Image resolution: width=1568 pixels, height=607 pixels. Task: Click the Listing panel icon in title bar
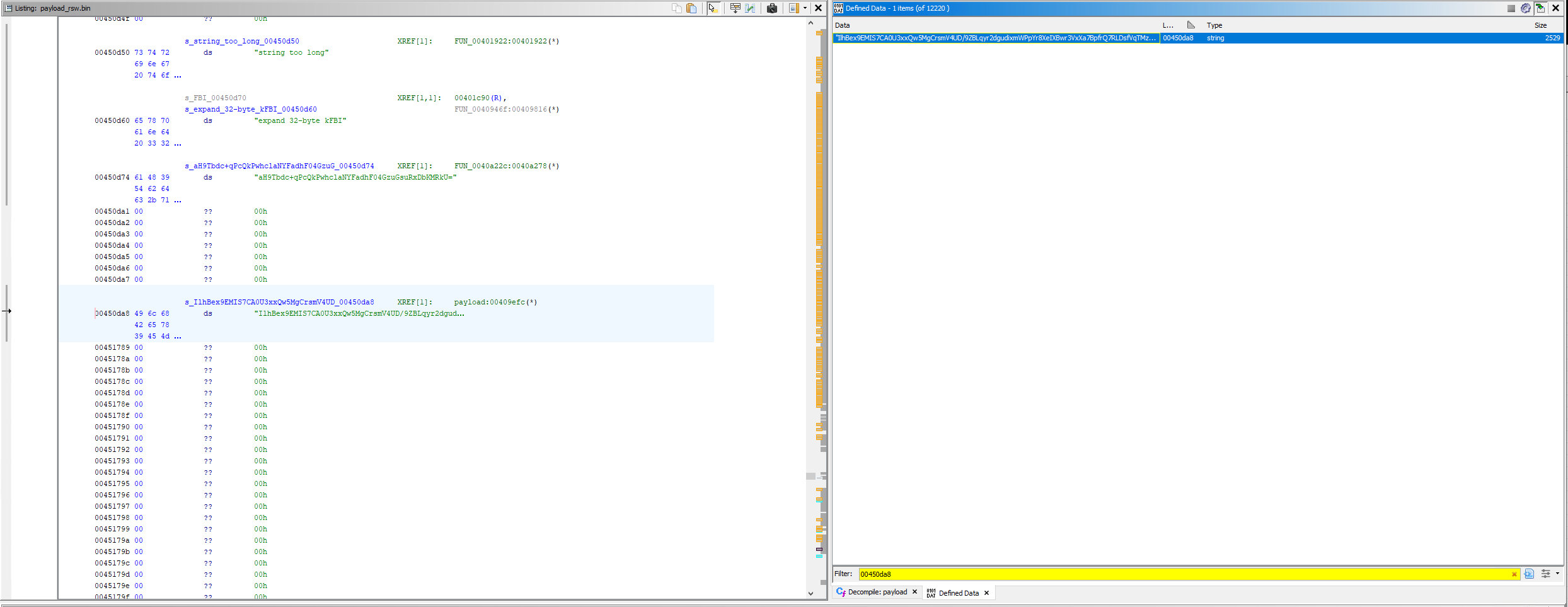pyautogui.click(x=8, y=8)
